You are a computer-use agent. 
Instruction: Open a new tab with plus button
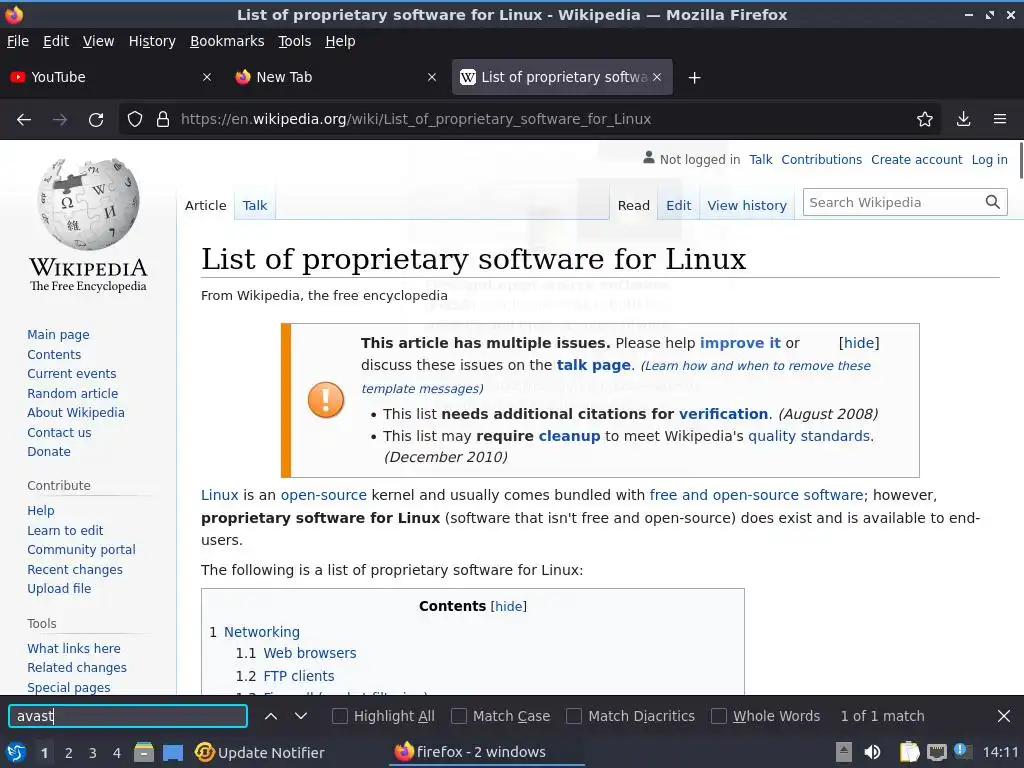(694, 78)
